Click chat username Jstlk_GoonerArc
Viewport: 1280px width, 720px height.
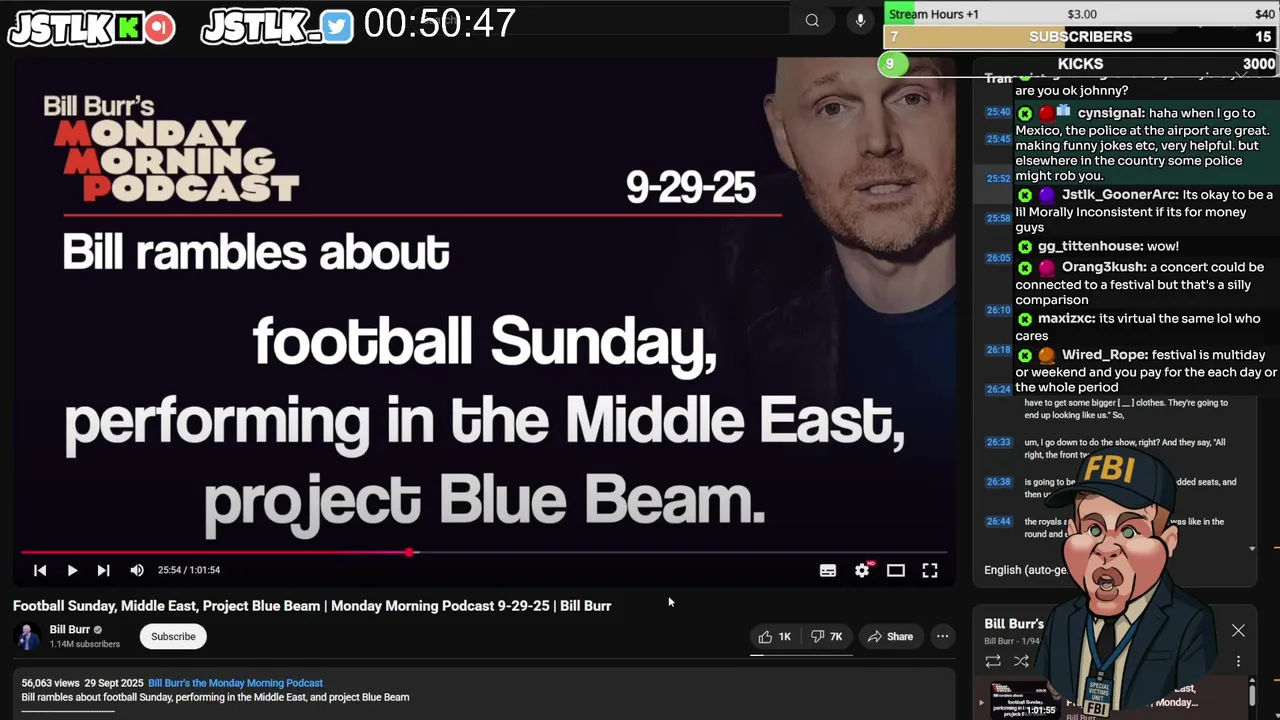point(1119,195)
